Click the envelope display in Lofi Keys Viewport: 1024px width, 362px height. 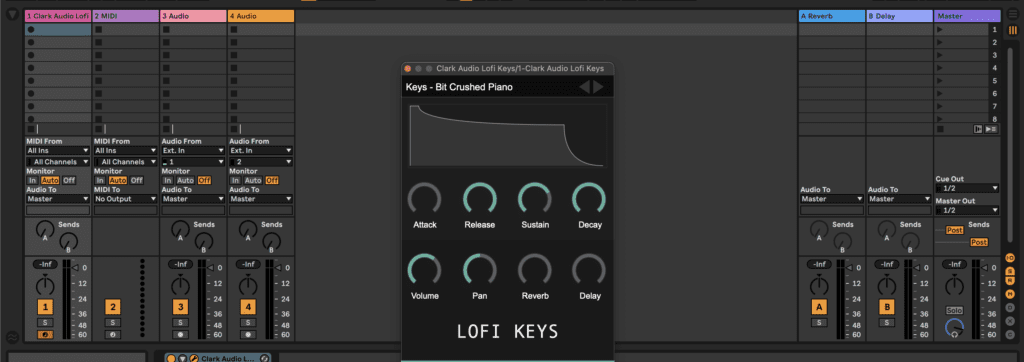coord(507,136)
